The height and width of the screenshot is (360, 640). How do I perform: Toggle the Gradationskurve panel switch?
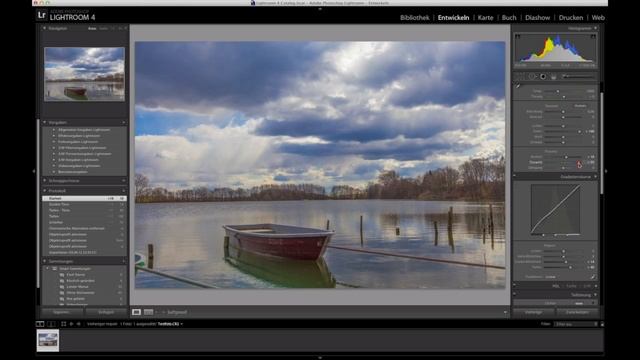515,177
